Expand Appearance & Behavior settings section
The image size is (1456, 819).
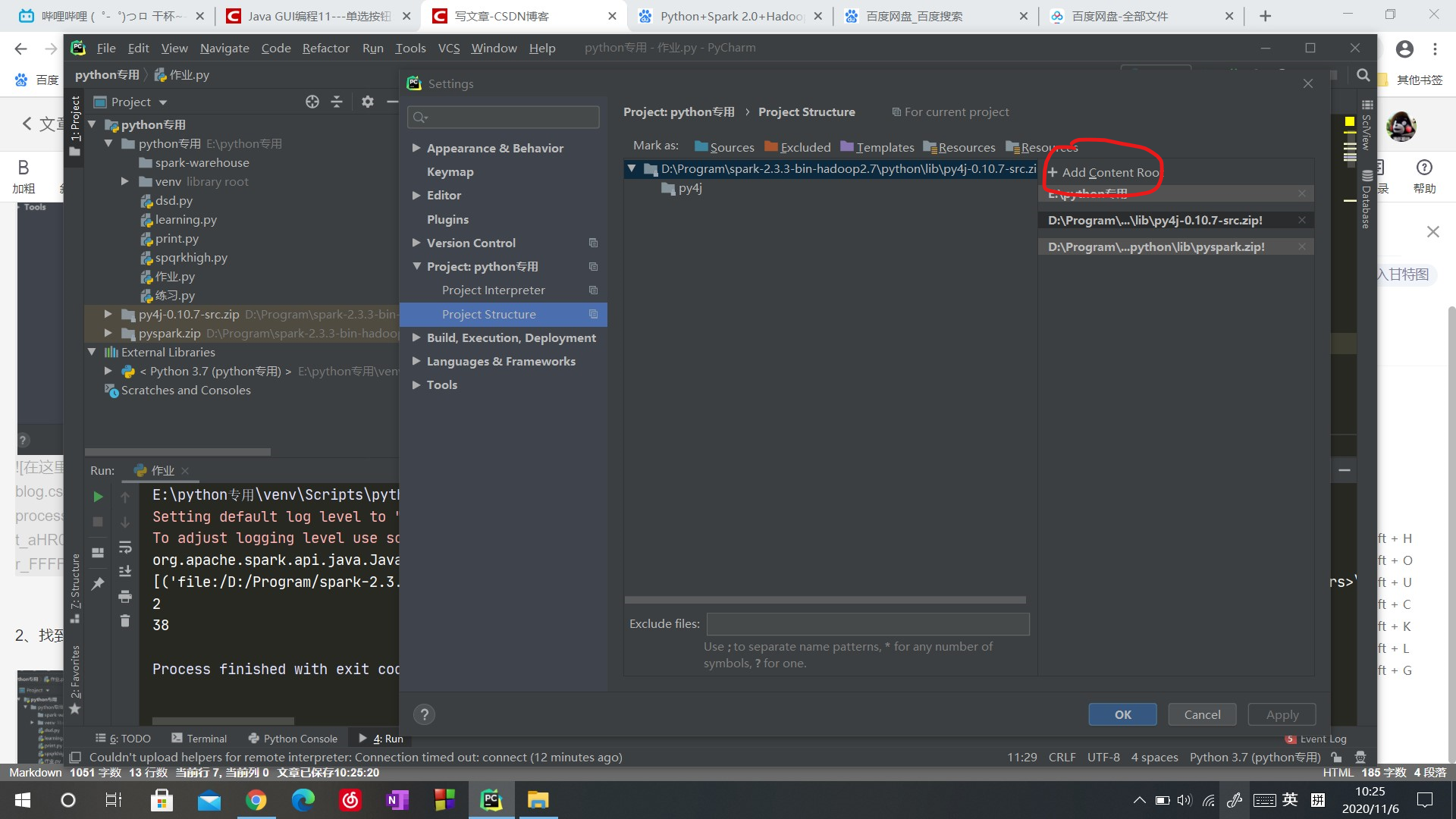416,148
